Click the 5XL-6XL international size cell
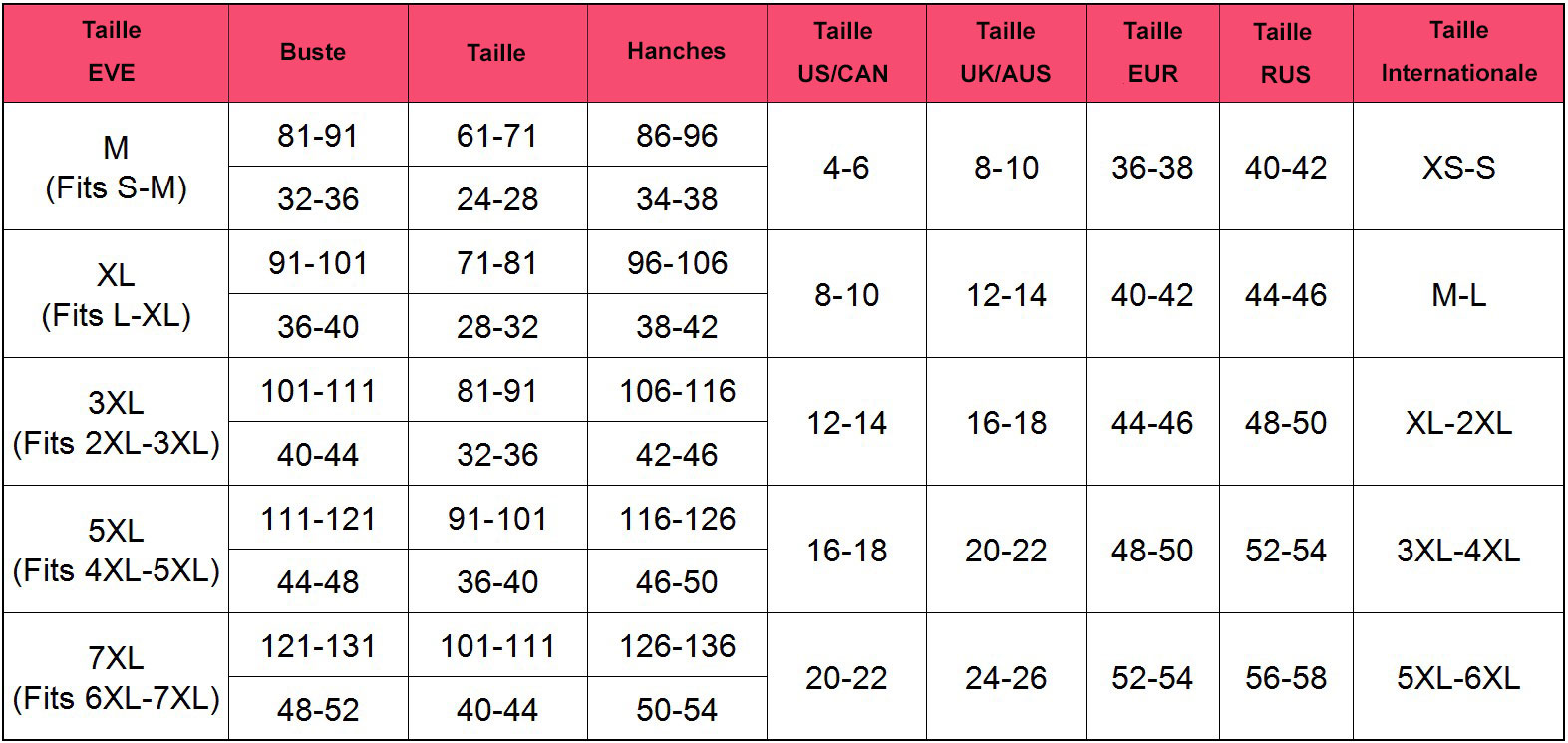Viewport: 1568px width, 743px height. pyautogui.click(x=1458, y=677)
